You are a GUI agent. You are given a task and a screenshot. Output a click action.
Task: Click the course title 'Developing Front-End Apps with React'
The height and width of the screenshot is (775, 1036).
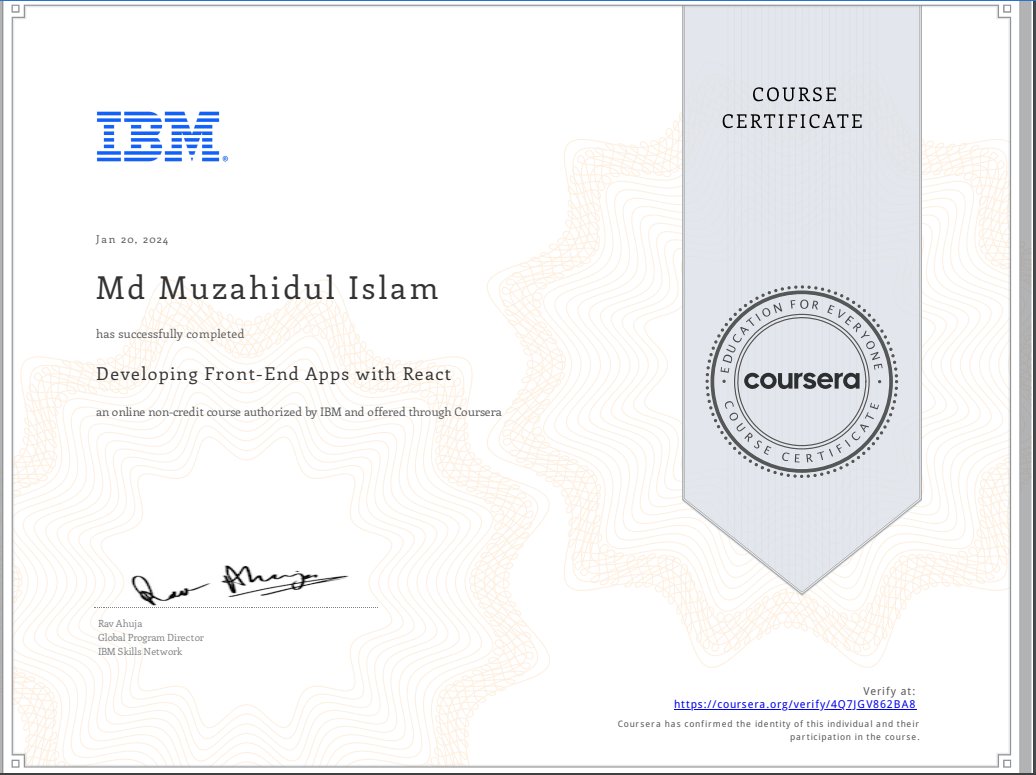tap(274, 374)
